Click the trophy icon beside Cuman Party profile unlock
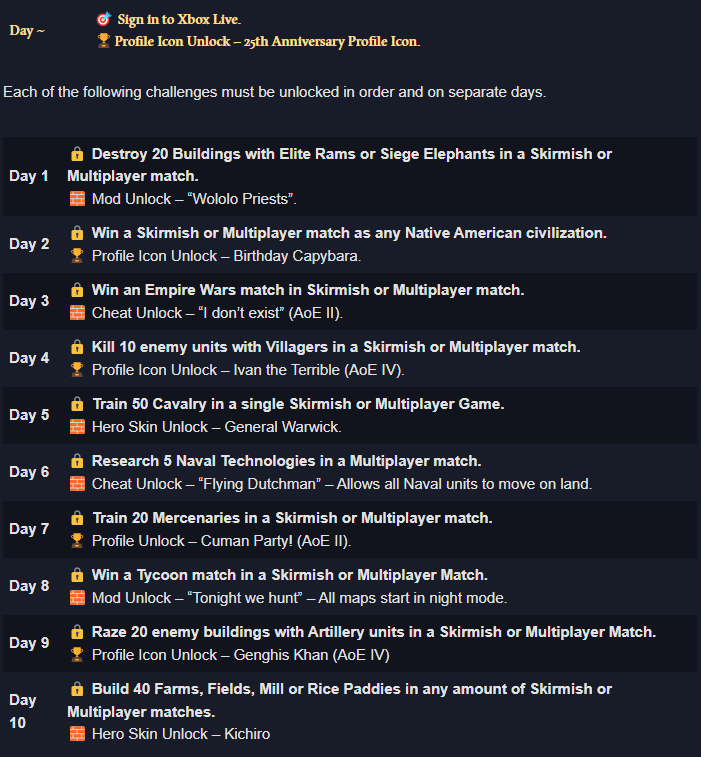 77,540
